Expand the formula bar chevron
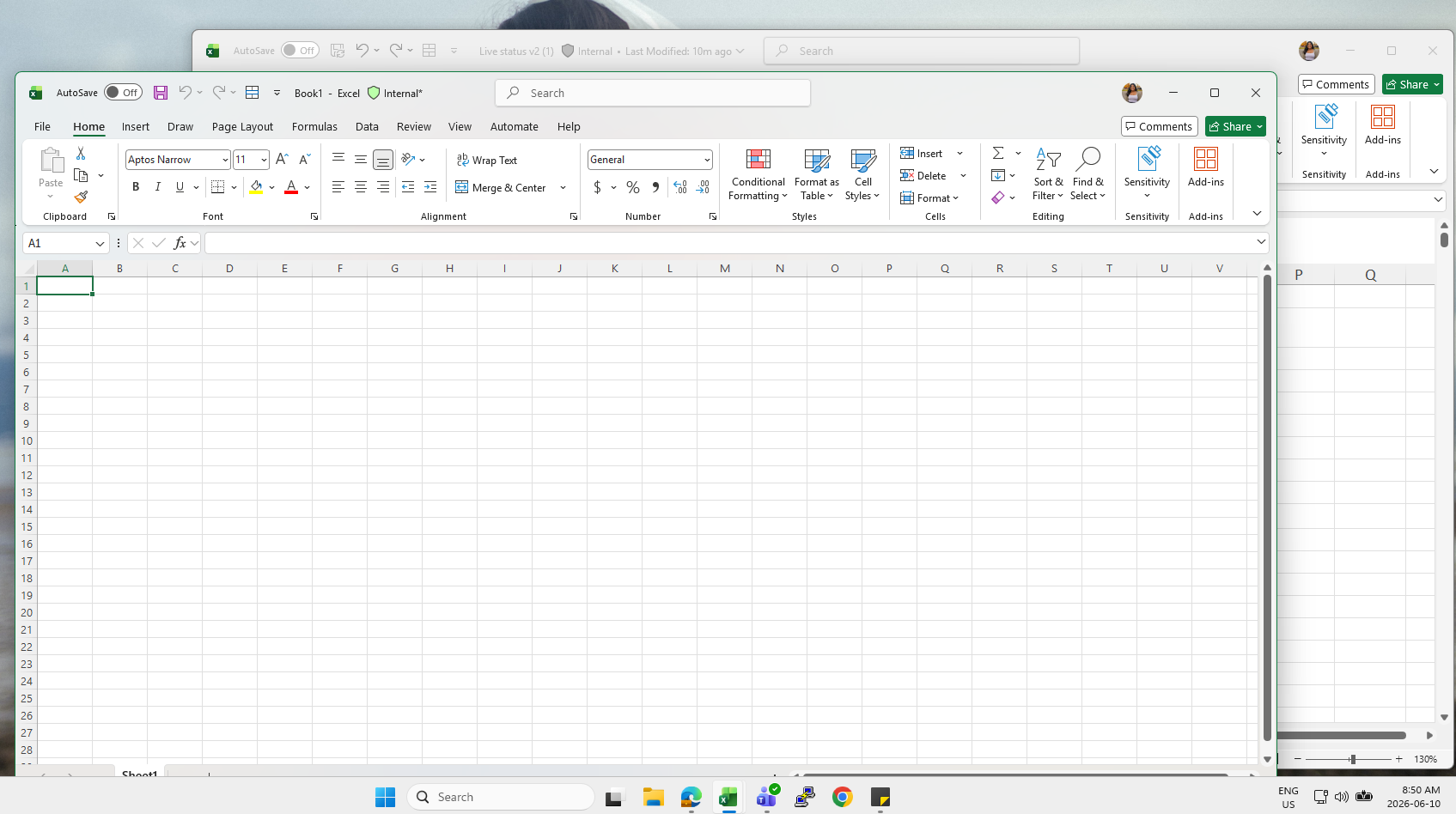 click(x=1261, y=242)
